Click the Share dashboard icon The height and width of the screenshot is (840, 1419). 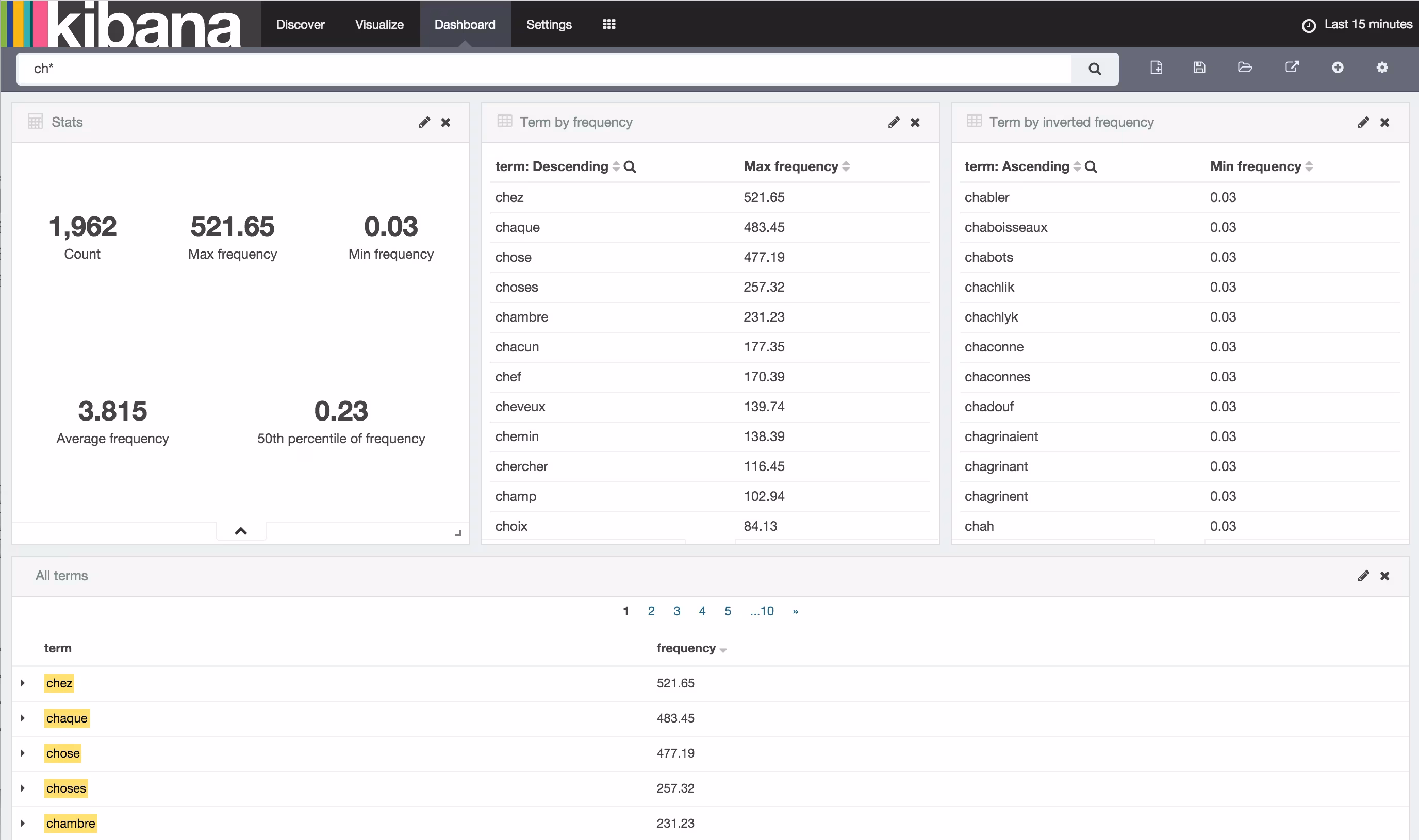[1292, 68]
